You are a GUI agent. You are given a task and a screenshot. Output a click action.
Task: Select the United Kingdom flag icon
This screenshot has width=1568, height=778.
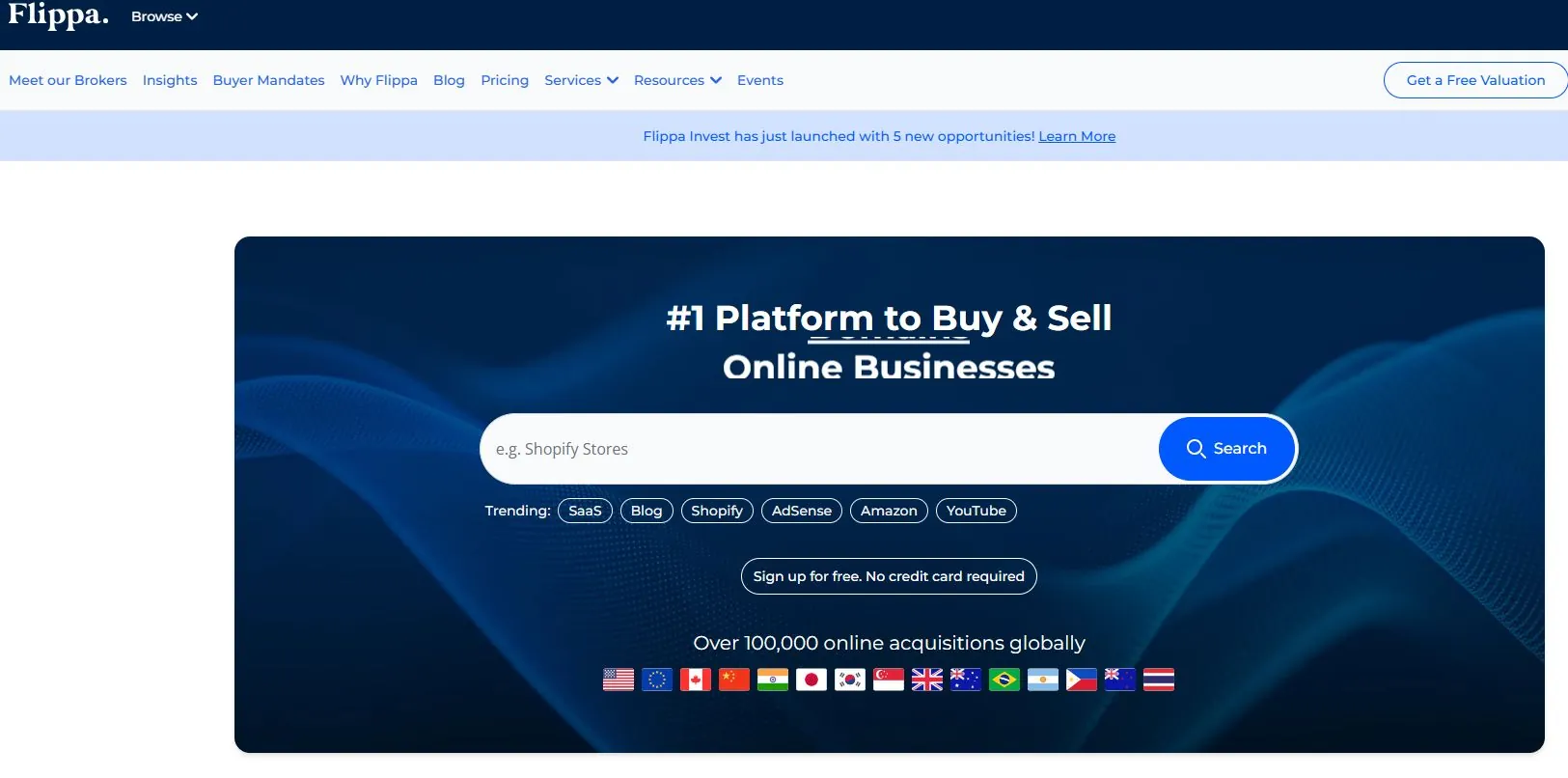[926, 680]
